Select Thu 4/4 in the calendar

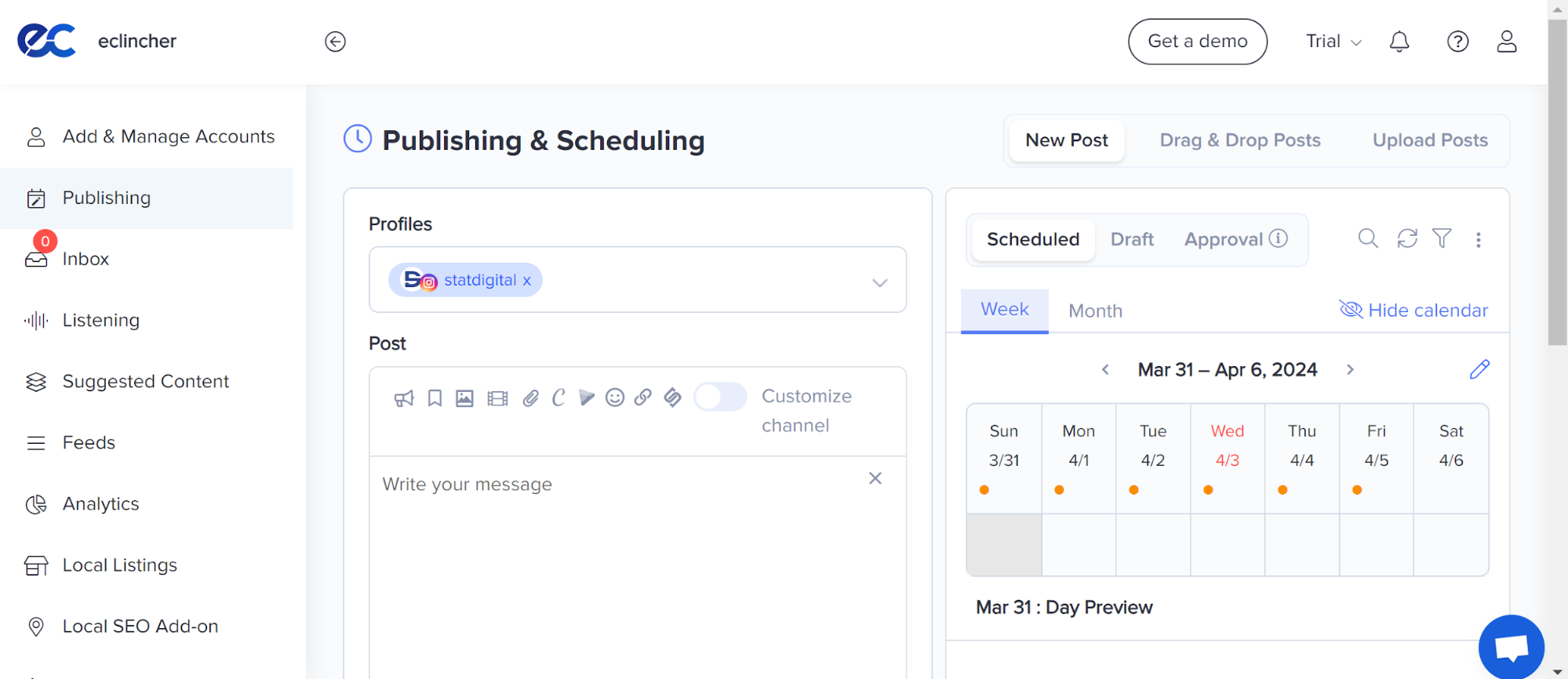point(1302,459)
